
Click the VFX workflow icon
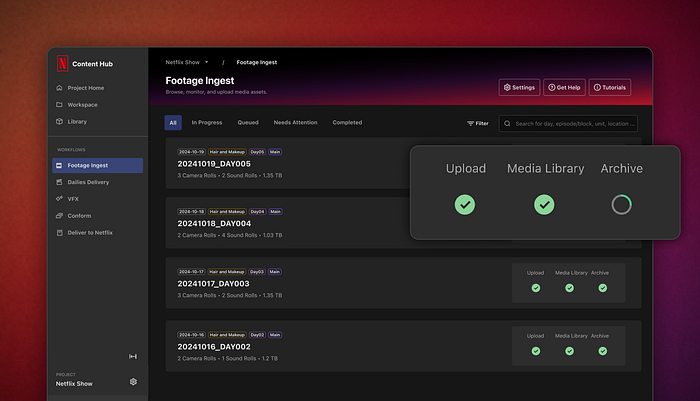[x=59, y=199]
